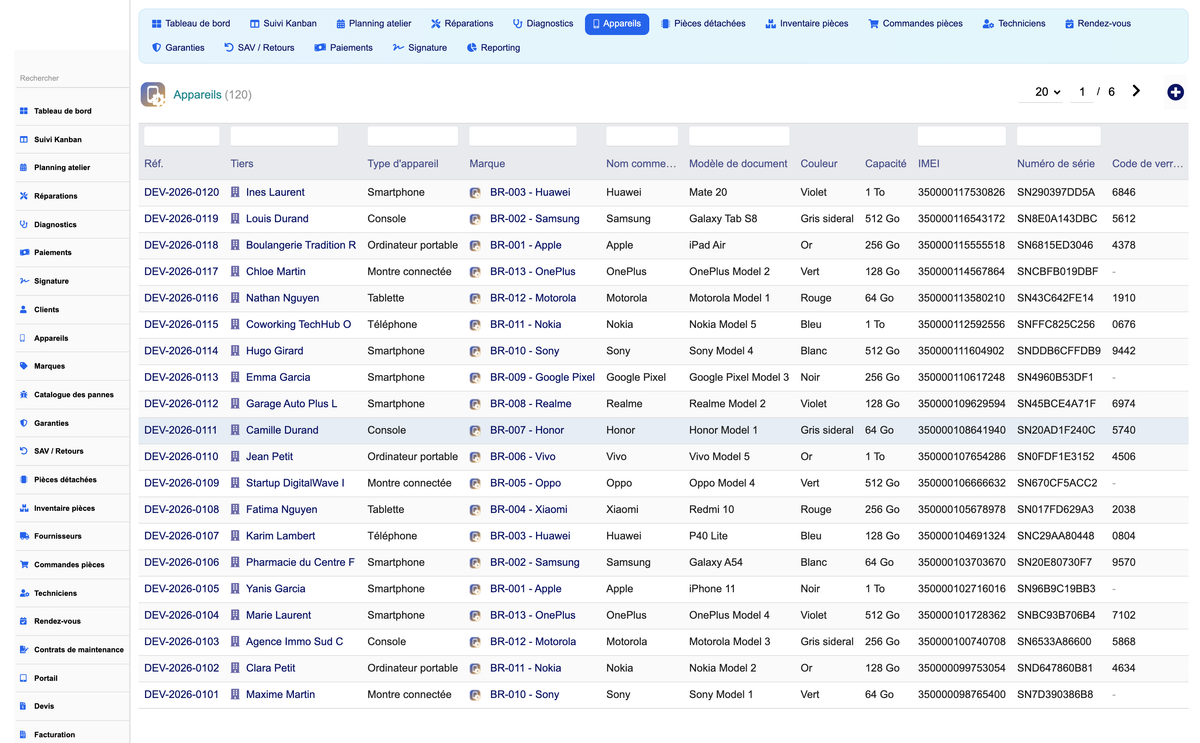Click the Clients sidebar person icon

click(24, 310)
